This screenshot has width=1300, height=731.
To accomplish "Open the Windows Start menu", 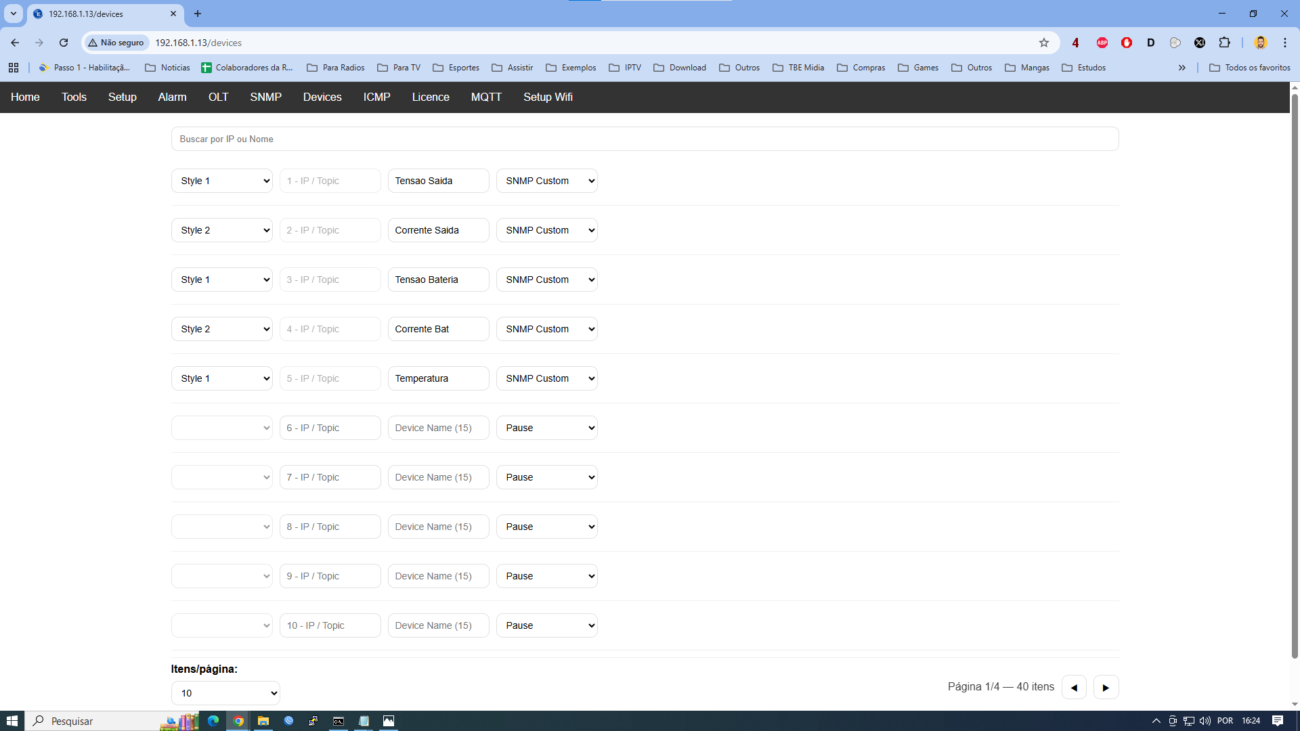I will 13,720.
